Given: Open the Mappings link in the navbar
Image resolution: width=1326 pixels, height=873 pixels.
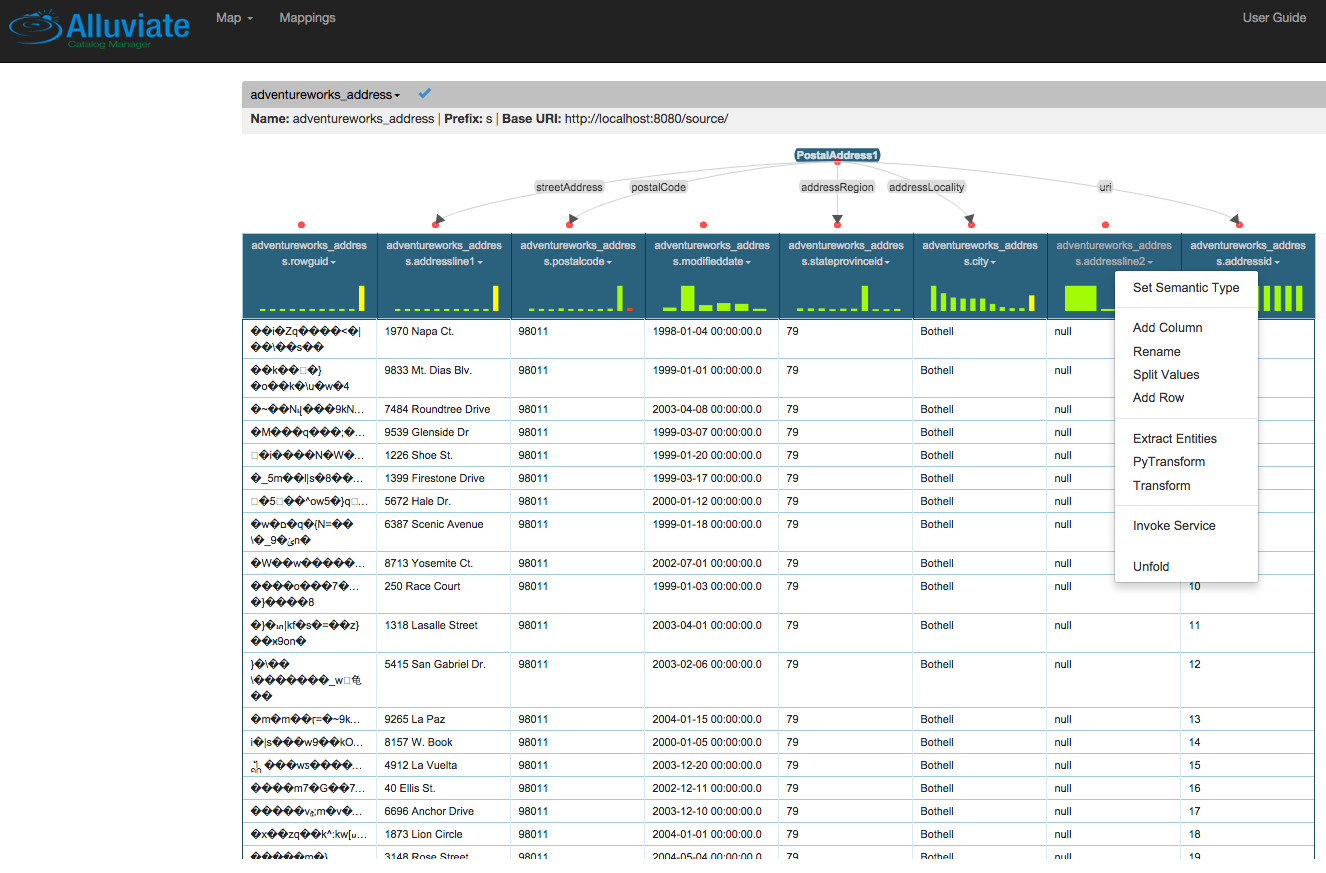Looking at the screenshot, I should click(x=307, y=18).
